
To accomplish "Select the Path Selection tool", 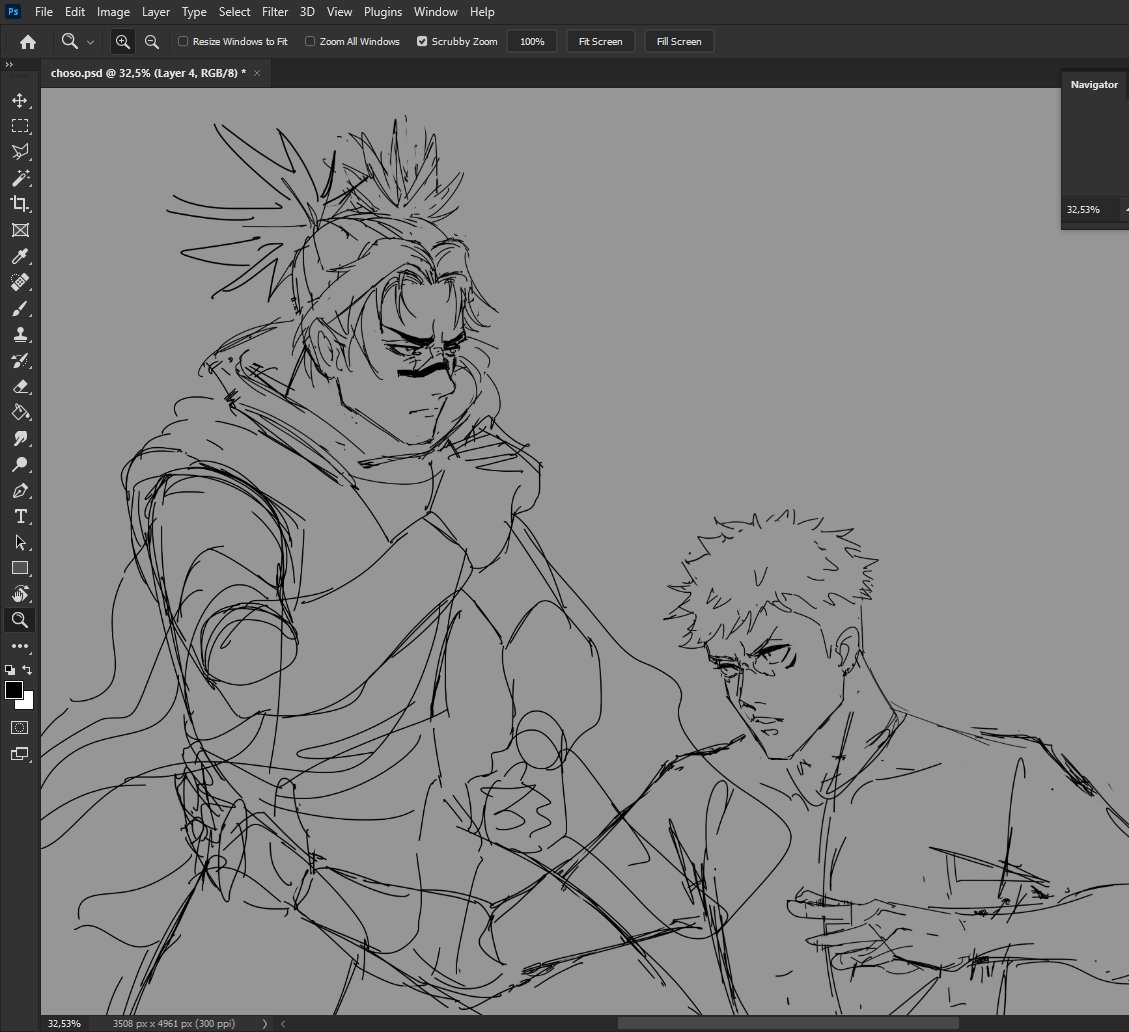I will pos(20,542).
